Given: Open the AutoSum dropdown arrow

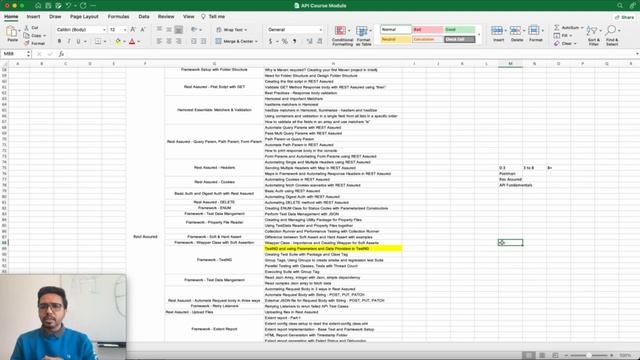Looking at the screenshot, I should point(582,27).
